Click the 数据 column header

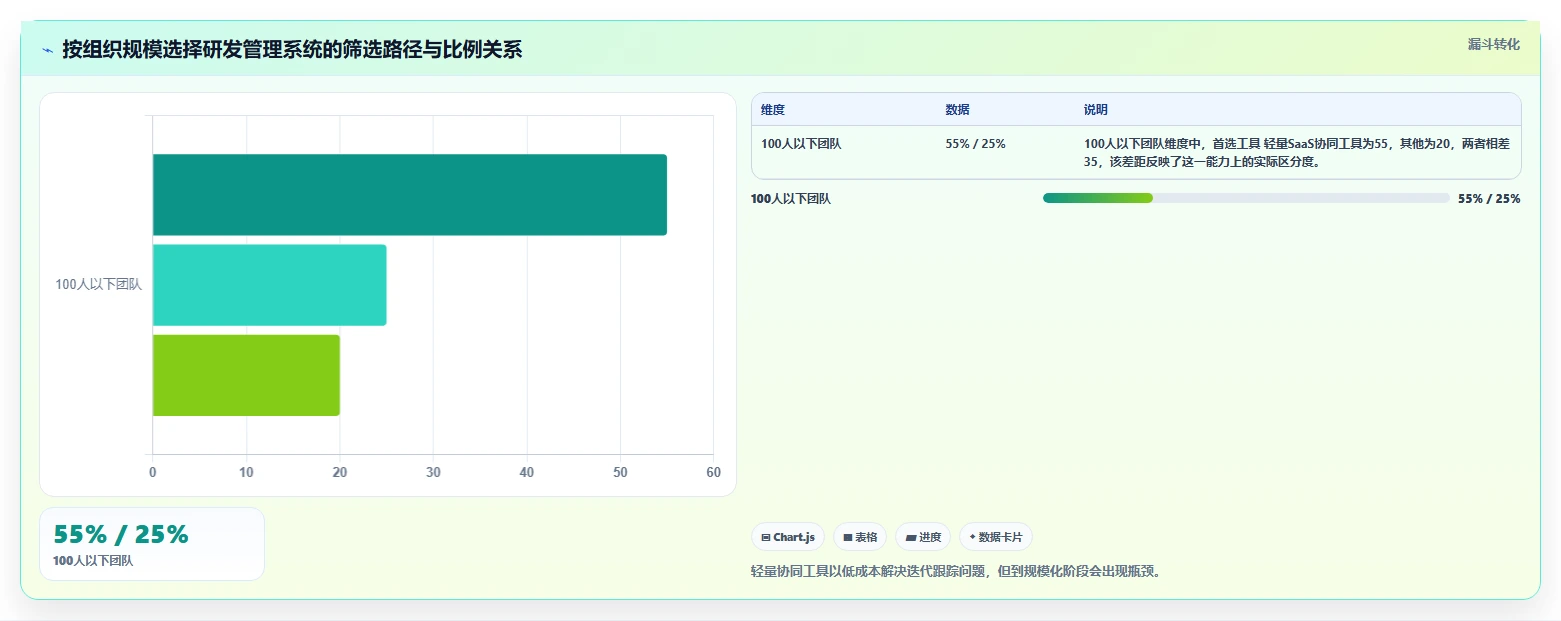(957, 110)
